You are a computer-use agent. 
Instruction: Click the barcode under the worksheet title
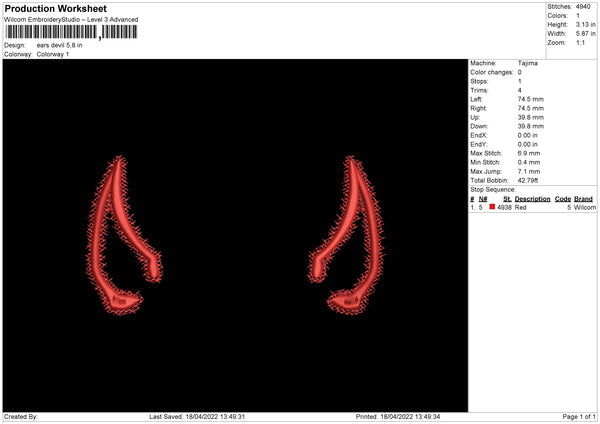[x=71, y=32]
